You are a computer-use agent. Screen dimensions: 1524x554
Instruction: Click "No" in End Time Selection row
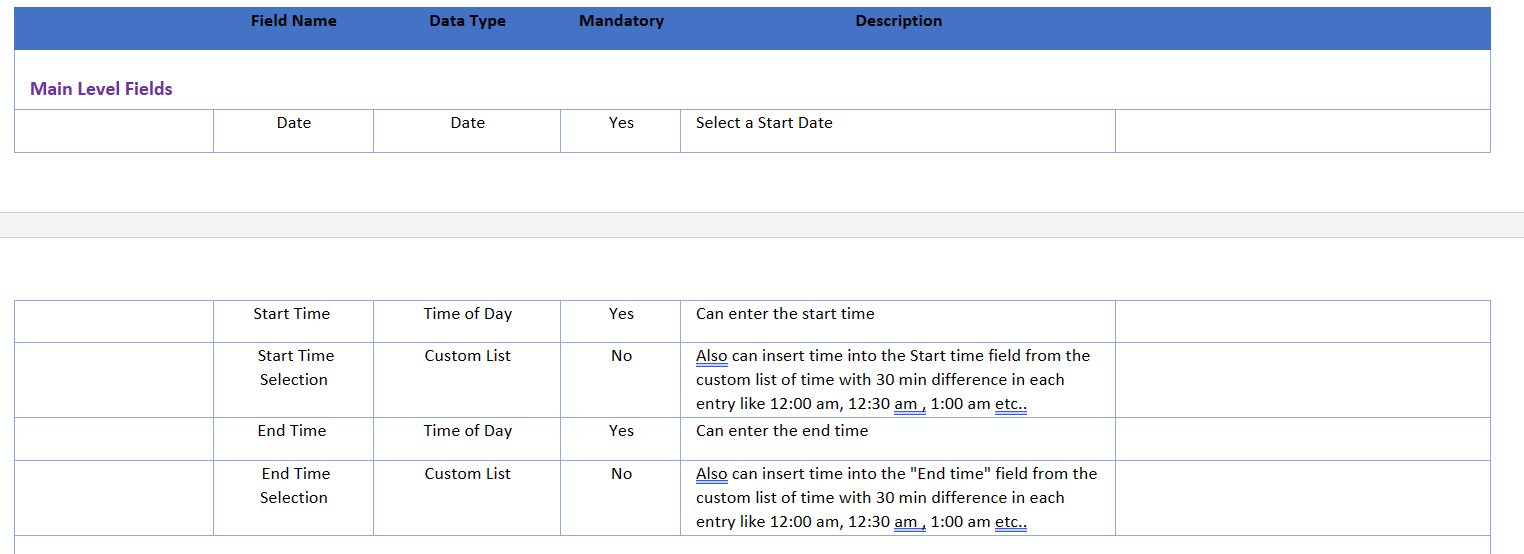click(621, 474)
